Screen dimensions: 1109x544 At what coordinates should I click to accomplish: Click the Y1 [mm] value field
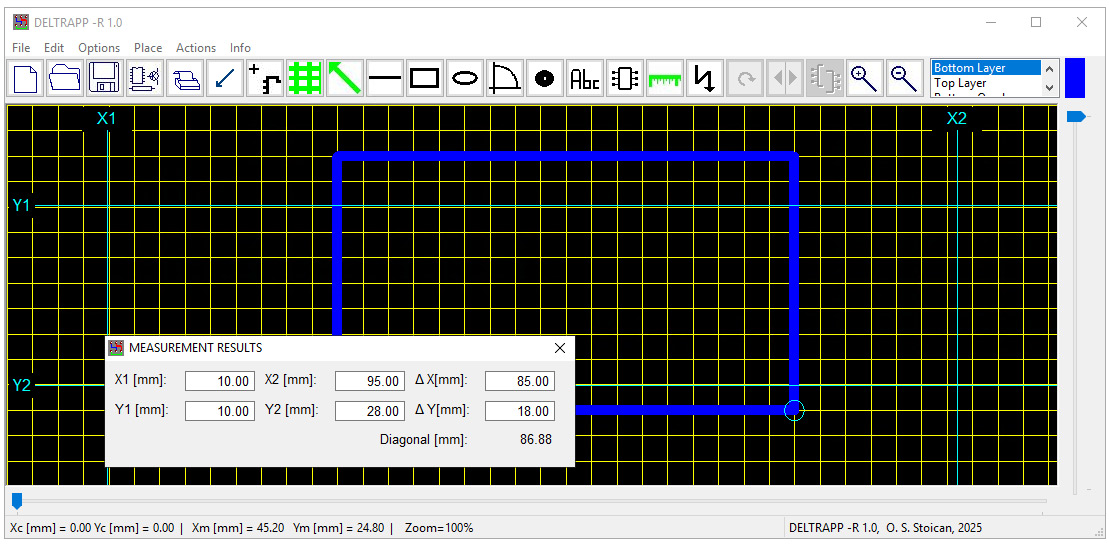[220, 411]
